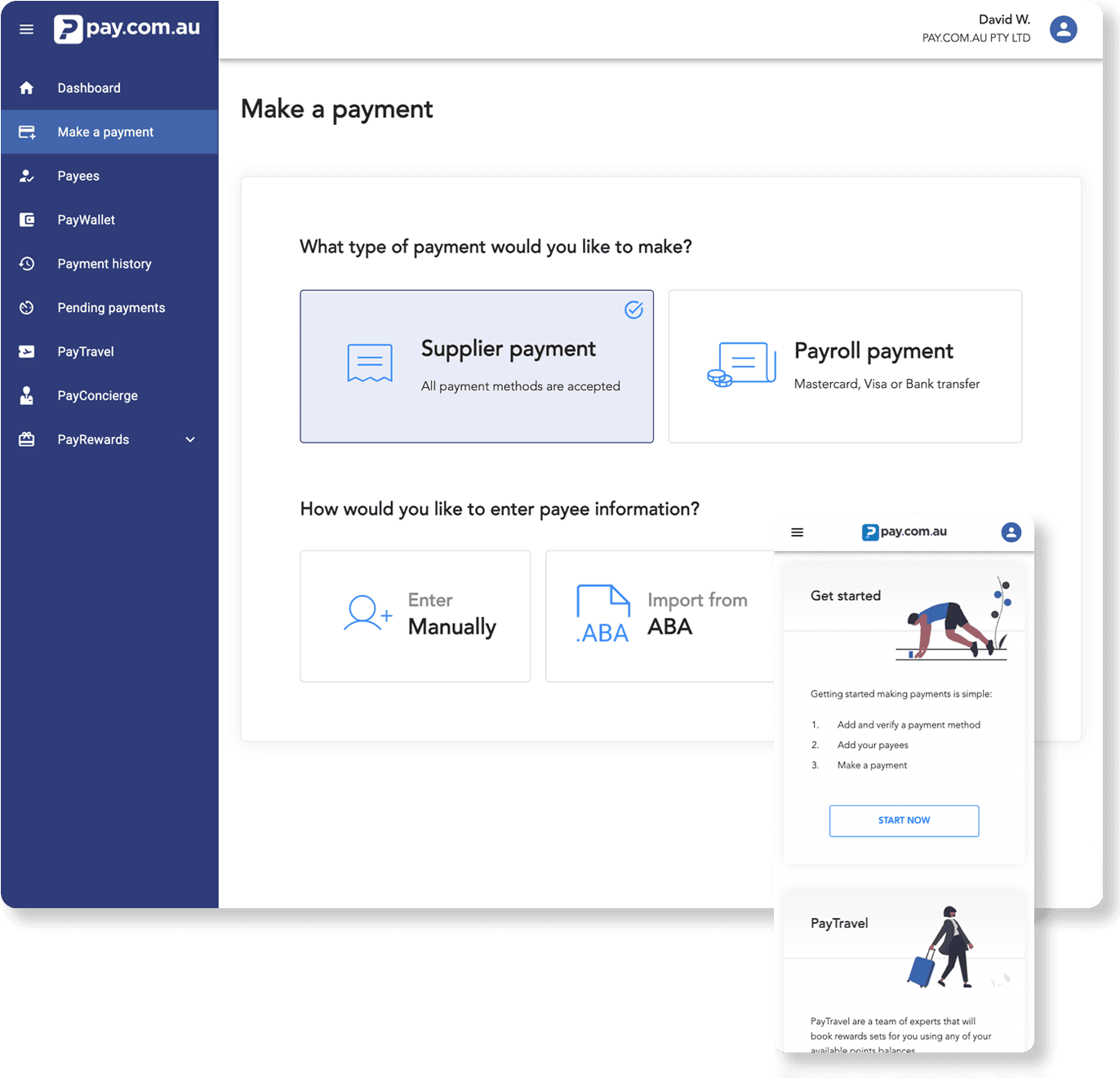Screen dimensions: 1120x1078
Task: Click the supplier payment receipt icon
Action: (370, 363)
